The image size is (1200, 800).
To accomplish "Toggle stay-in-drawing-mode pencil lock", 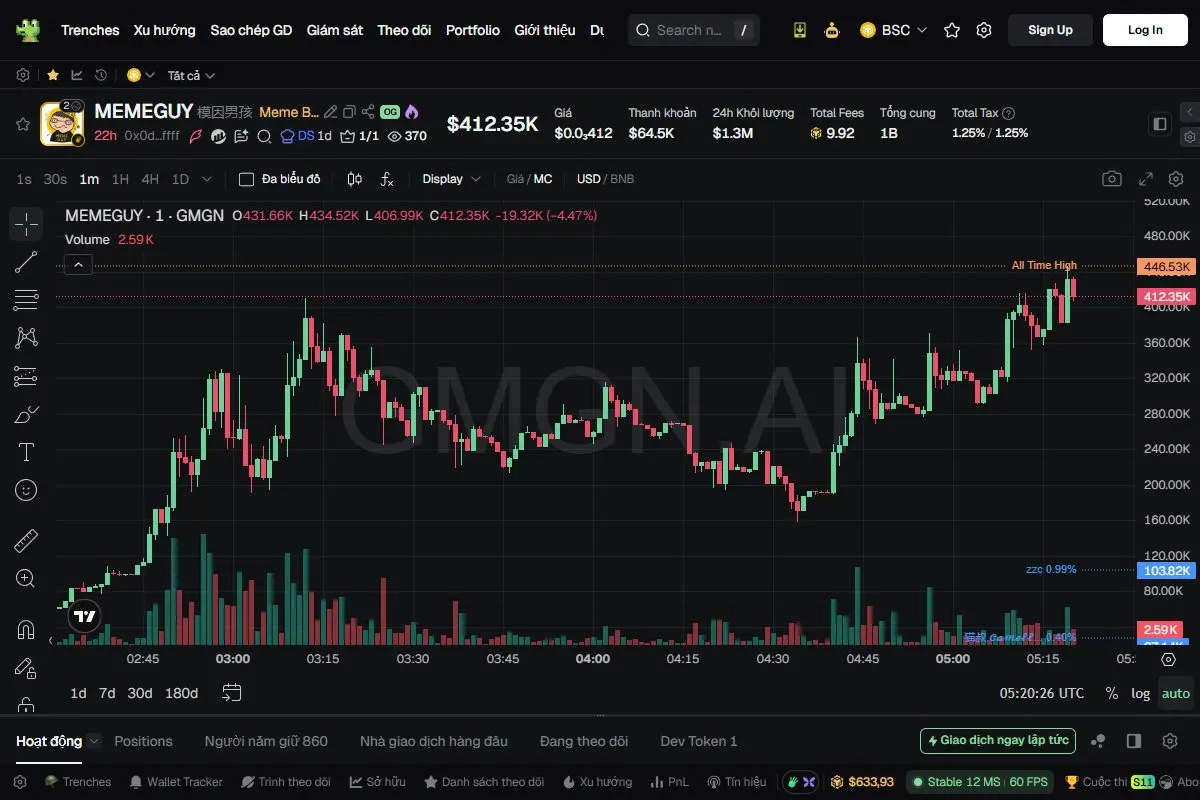I will pyautogui.click(x=26, y=668).
